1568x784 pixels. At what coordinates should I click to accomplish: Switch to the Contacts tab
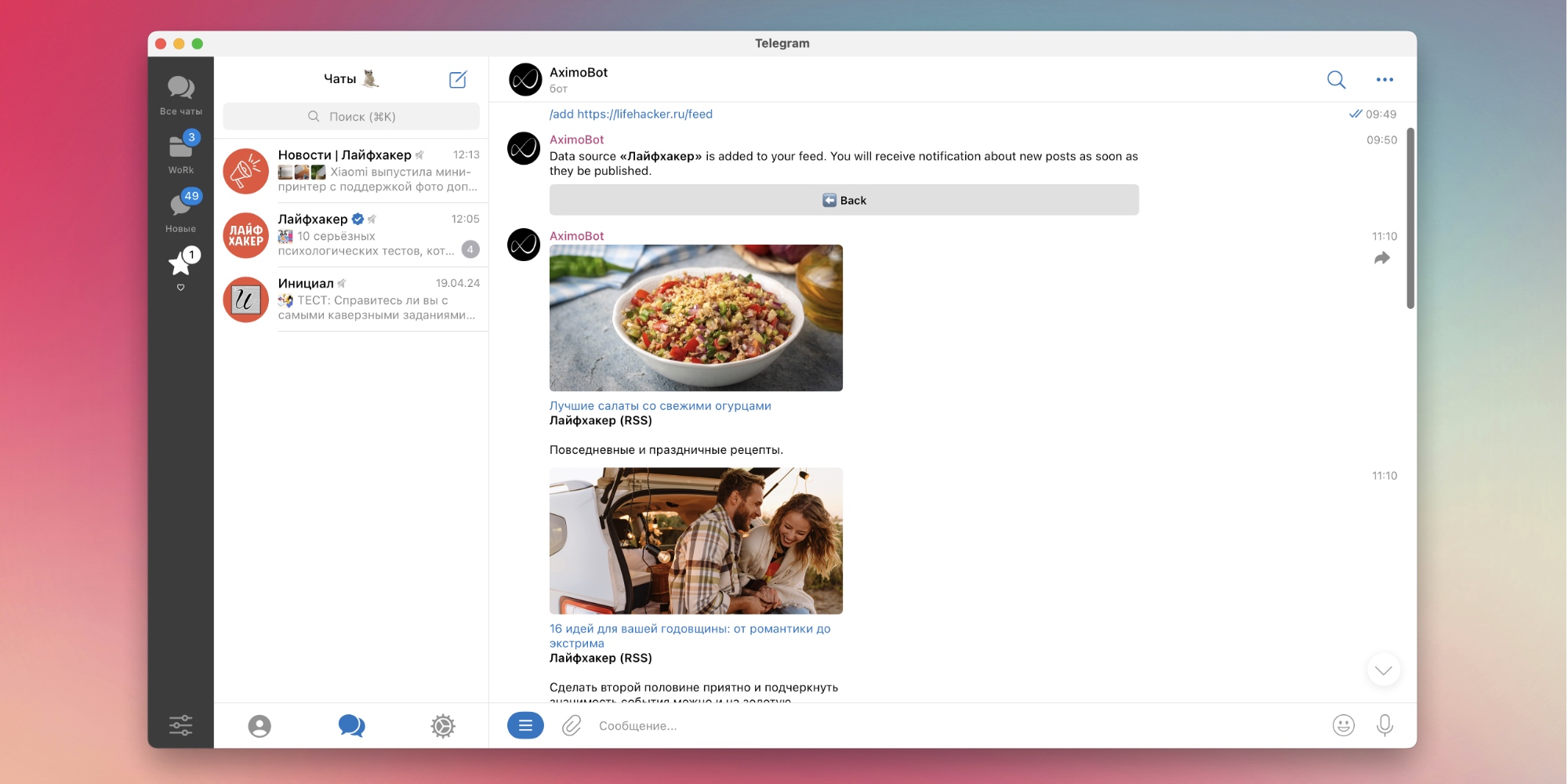[260, 726]
